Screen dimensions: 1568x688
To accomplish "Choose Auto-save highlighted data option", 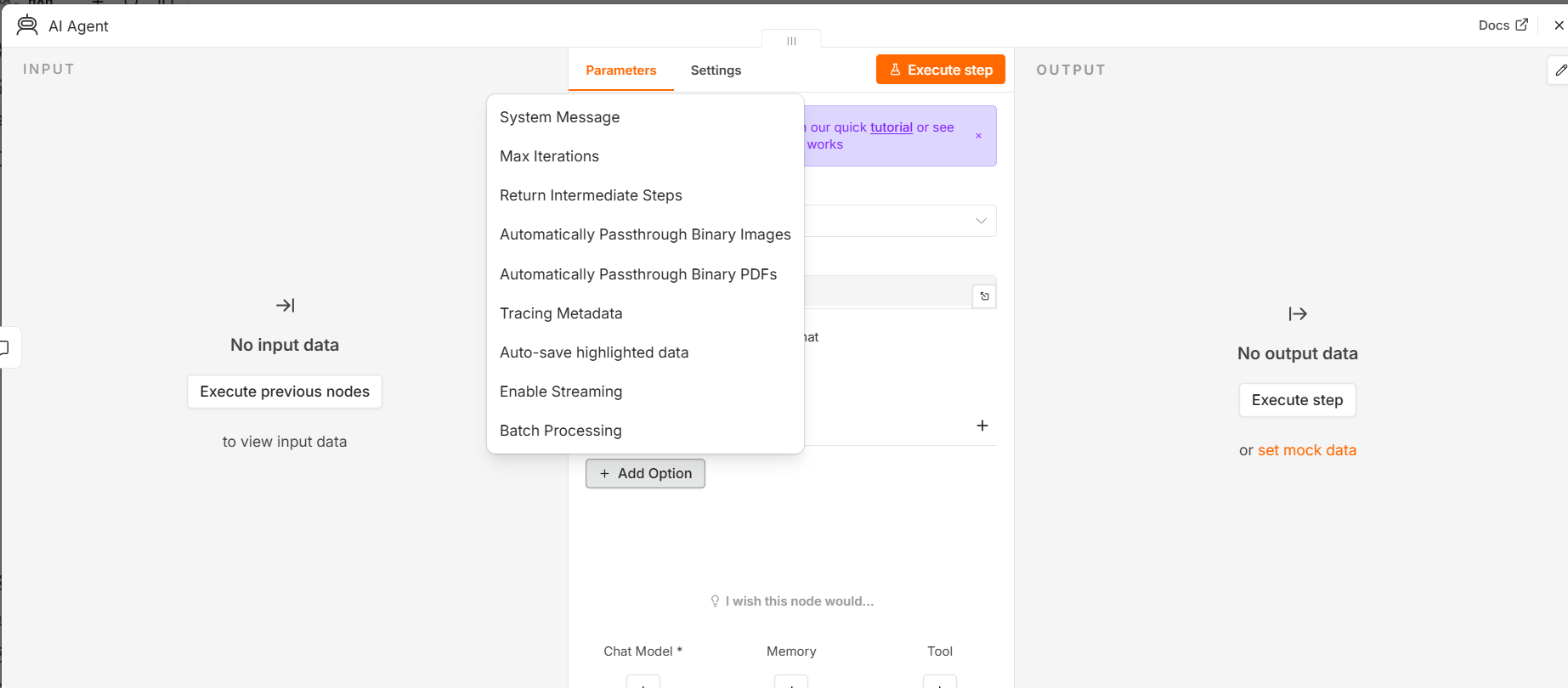I will [645, 352].
